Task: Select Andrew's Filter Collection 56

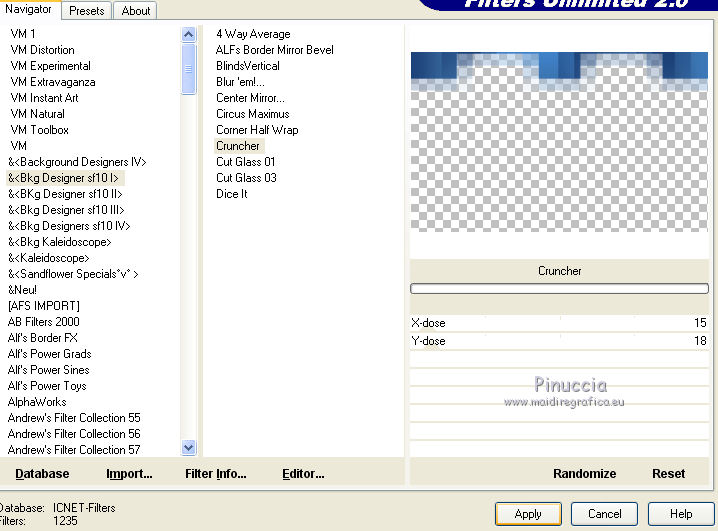Action: tap(74, 434)
